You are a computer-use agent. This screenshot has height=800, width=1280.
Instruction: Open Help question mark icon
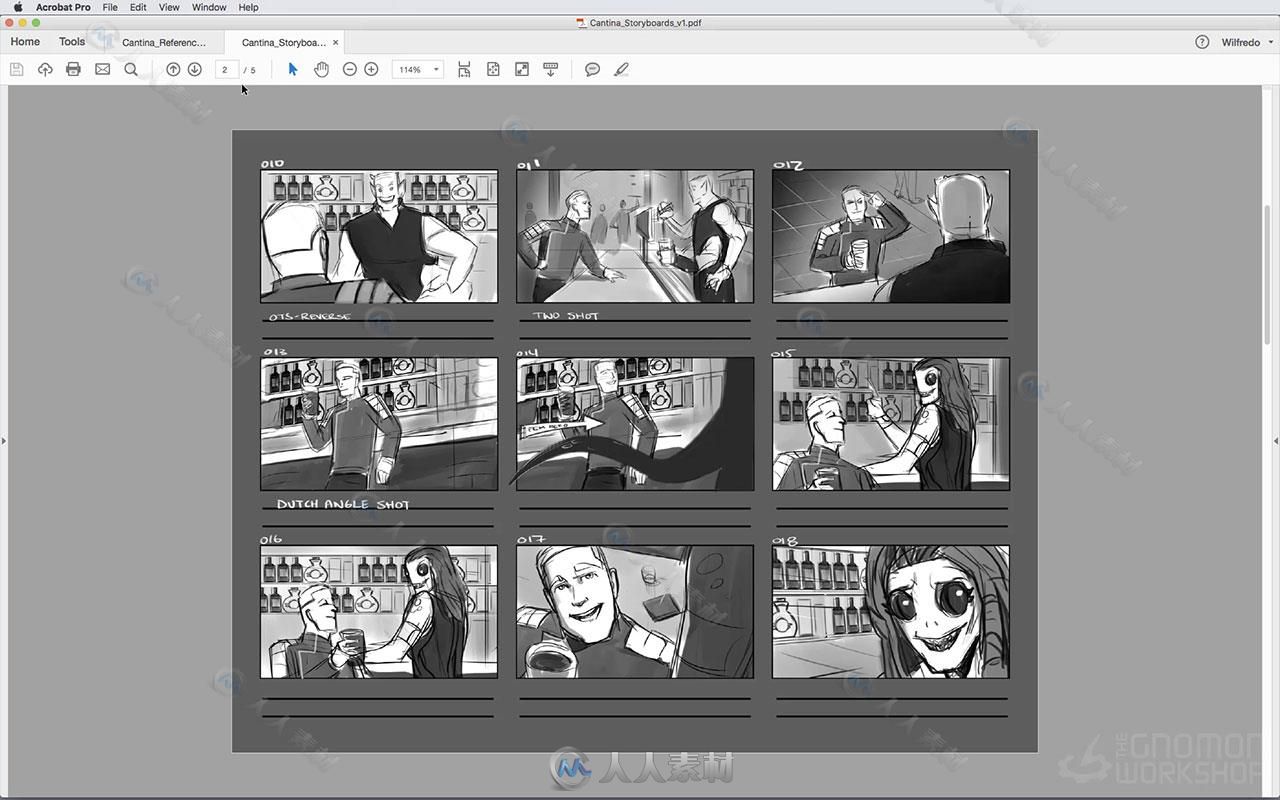pyautogui.click(x=1202, y=42)
